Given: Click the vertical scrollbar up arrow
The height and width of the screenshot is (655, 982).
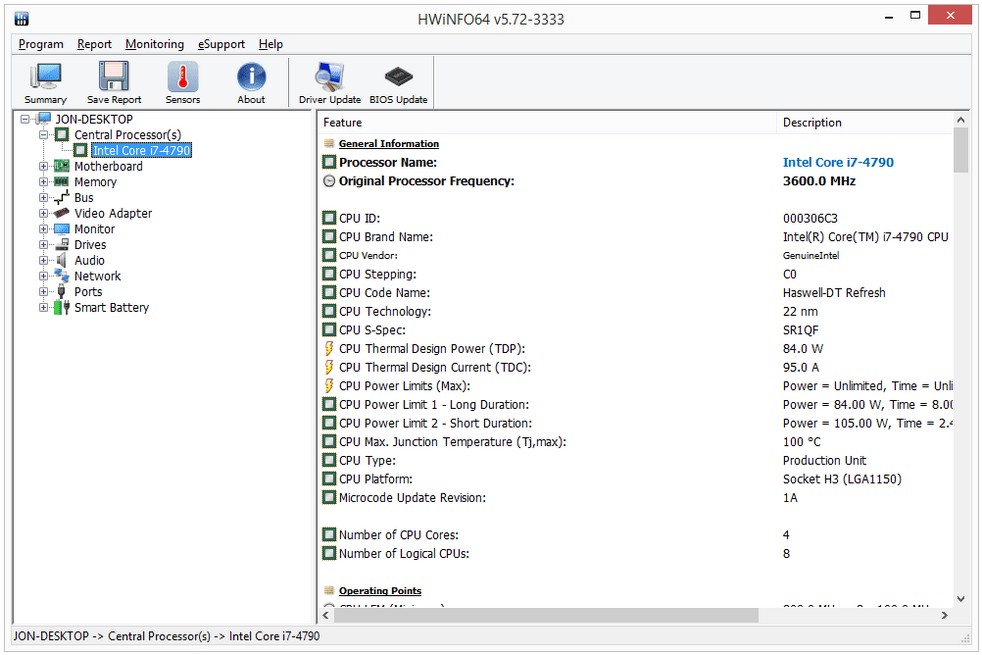Looking at the screenshot, I should coord(961,119).
